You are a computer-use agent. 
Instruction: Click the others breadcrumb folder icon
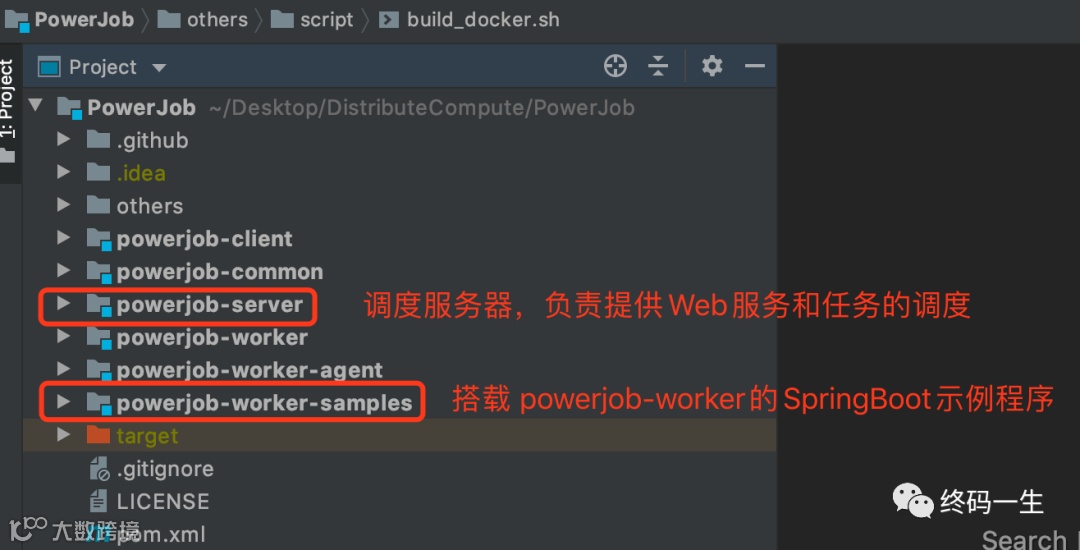coord(169,19)
